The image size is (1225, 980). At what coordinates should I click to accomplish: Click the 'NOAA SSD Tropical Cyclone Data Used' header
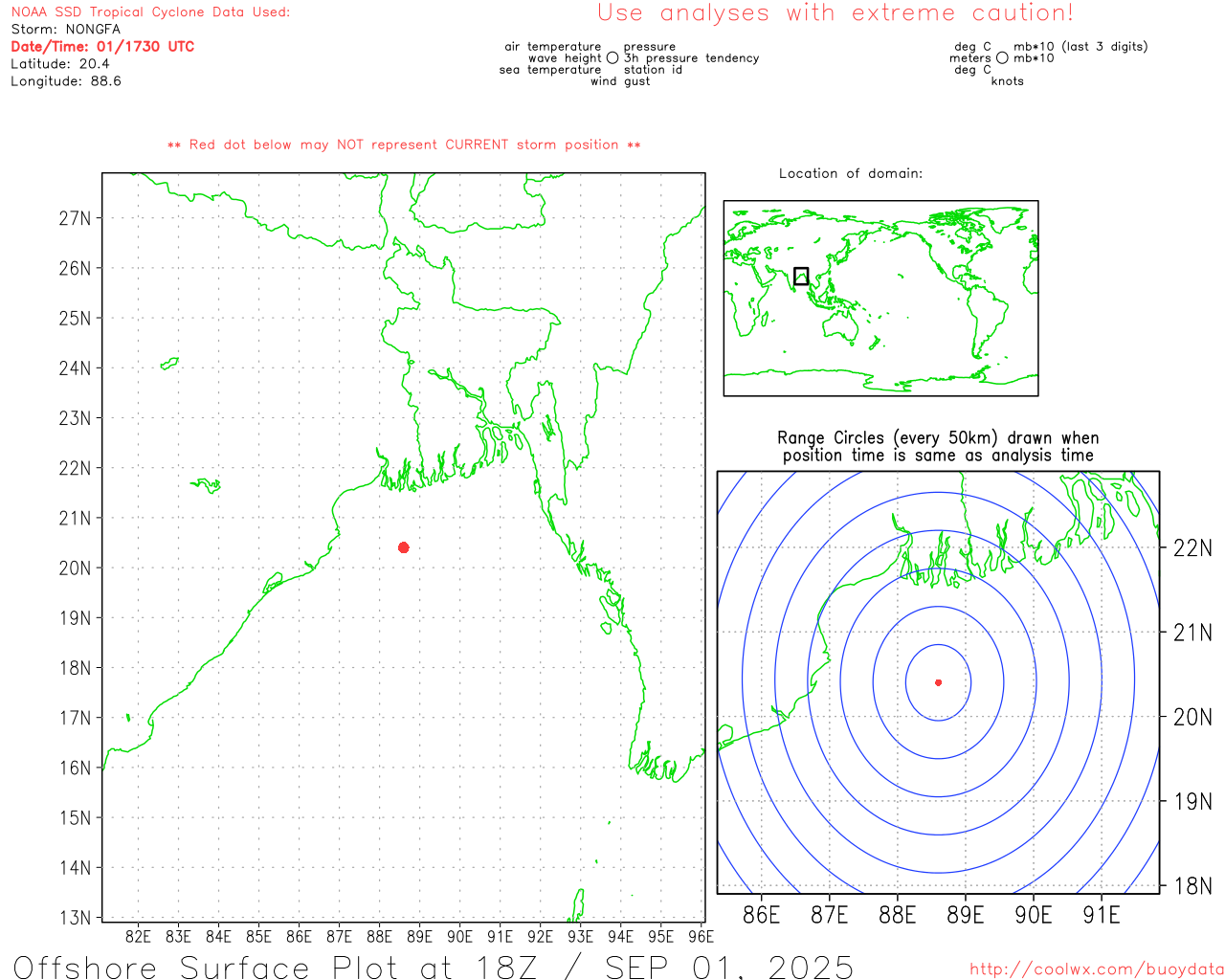pyautogui.click(x=150, y=12)
